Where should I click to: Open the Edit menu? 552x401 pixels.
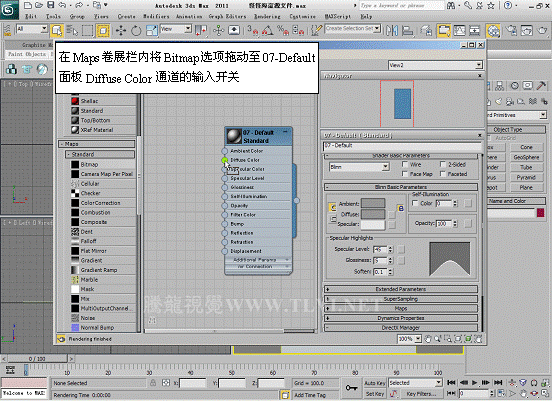tap(31, 16)
